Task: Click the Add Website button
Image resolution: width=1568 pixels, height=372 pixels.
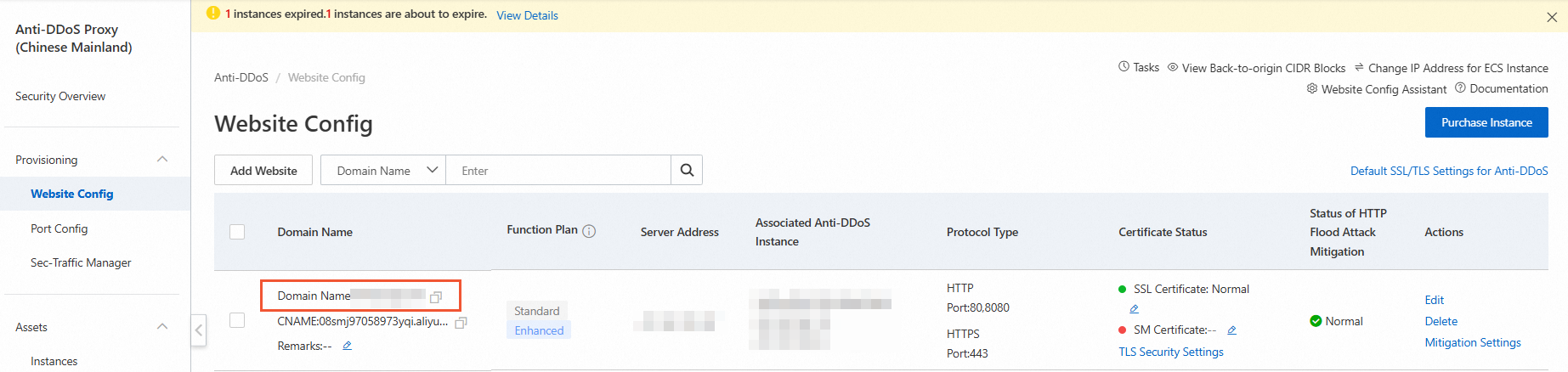Action: pyautogui.click(x=263, y=170)
